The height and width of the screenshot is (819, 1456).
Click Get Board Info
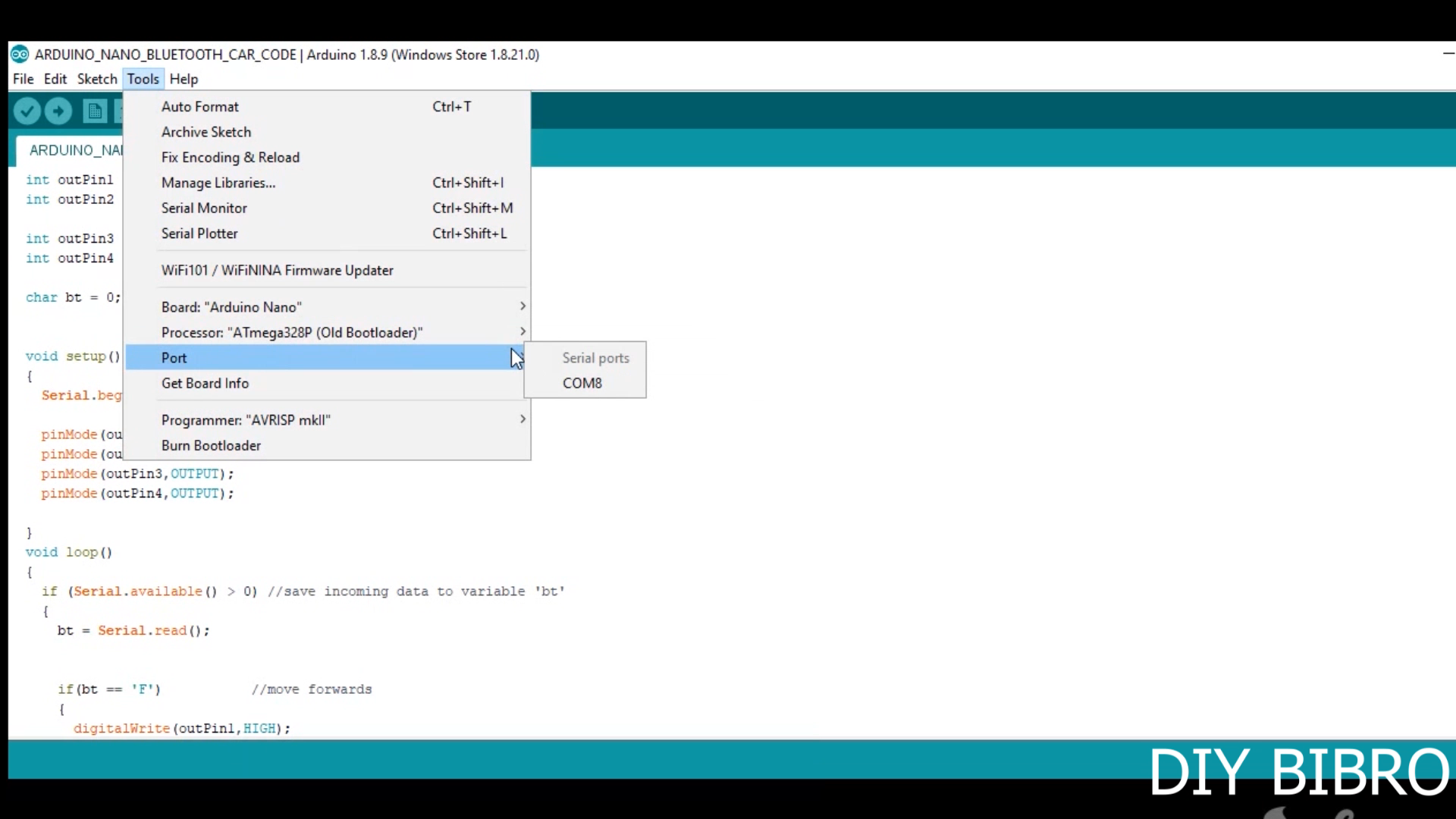click(x=205, y=383)
